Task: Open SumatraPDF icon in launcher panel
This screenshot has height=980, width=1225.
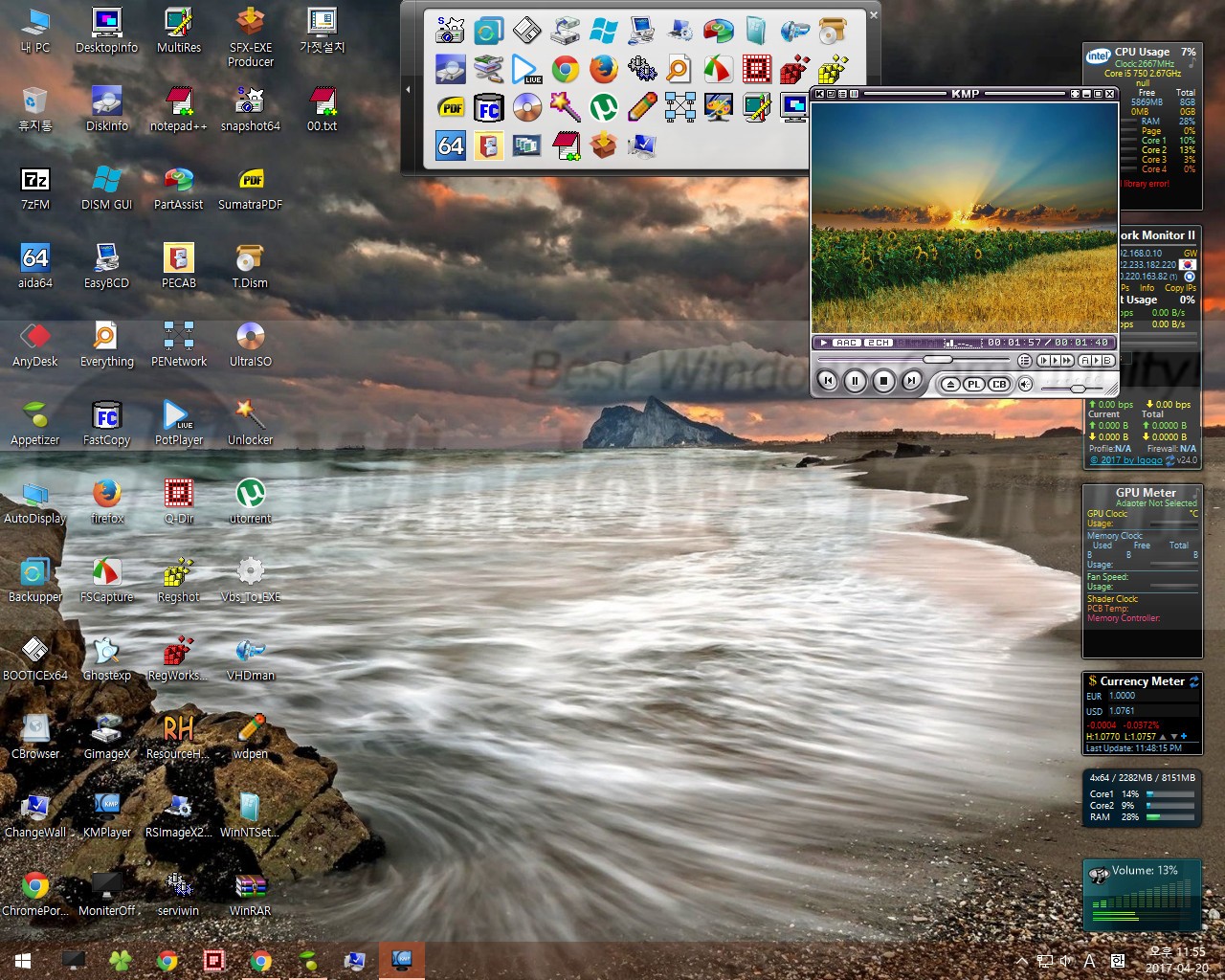Action: point(451,107)
